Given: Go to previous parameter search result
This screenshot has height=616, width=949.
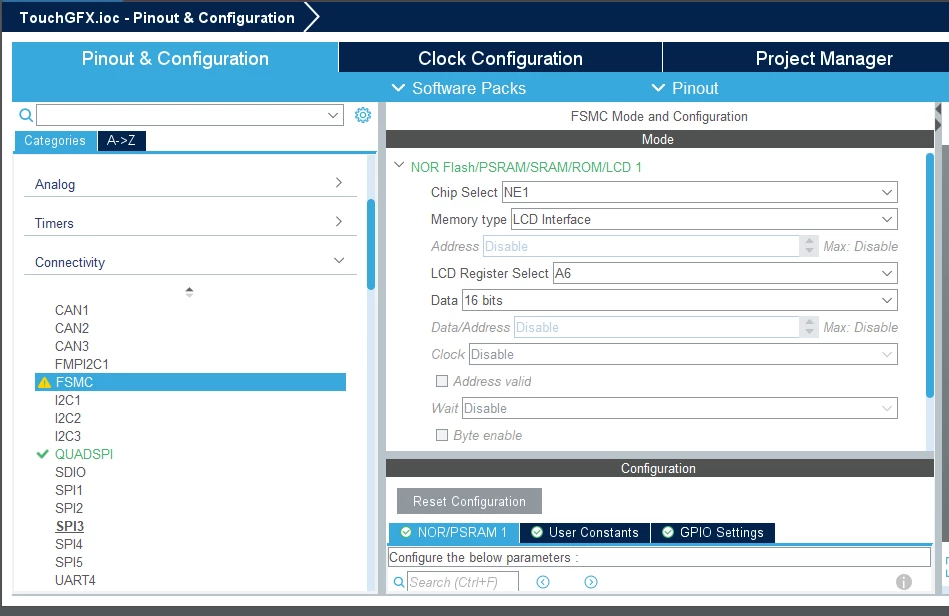Looking at the screenshot, I should tap(543, 582).
